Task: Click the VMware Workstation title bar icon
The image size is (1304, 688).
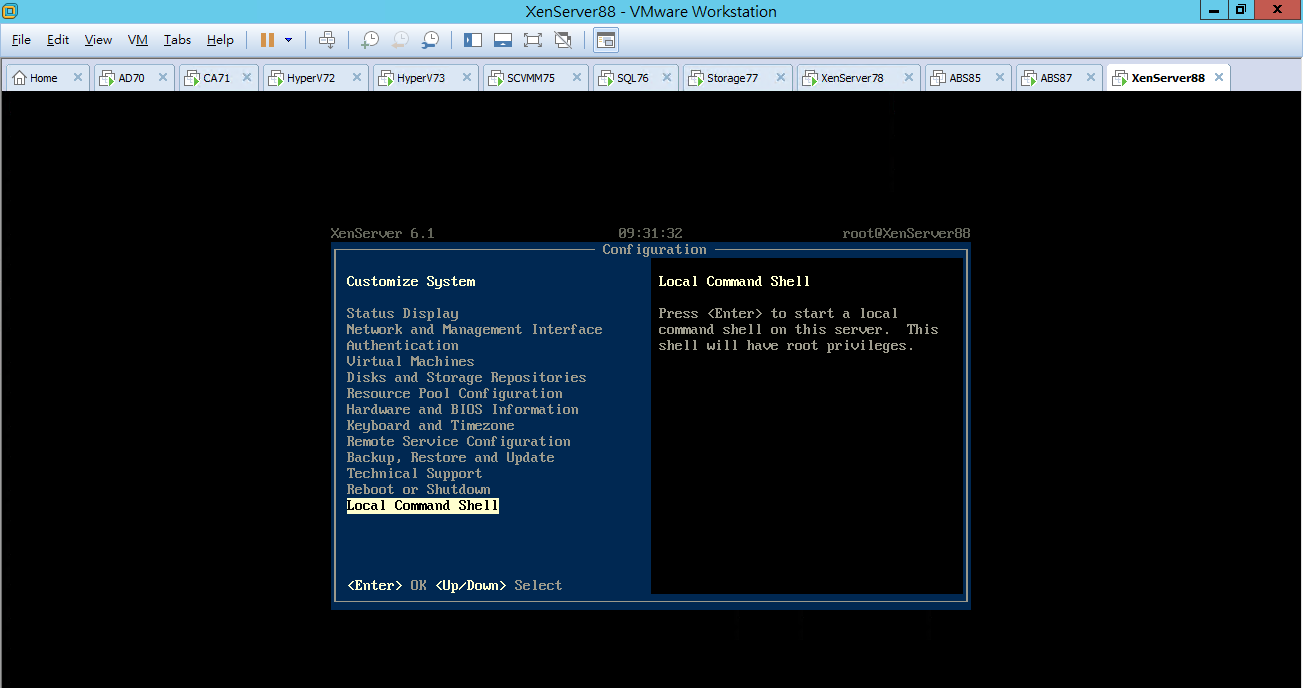Action: [10, 11]
